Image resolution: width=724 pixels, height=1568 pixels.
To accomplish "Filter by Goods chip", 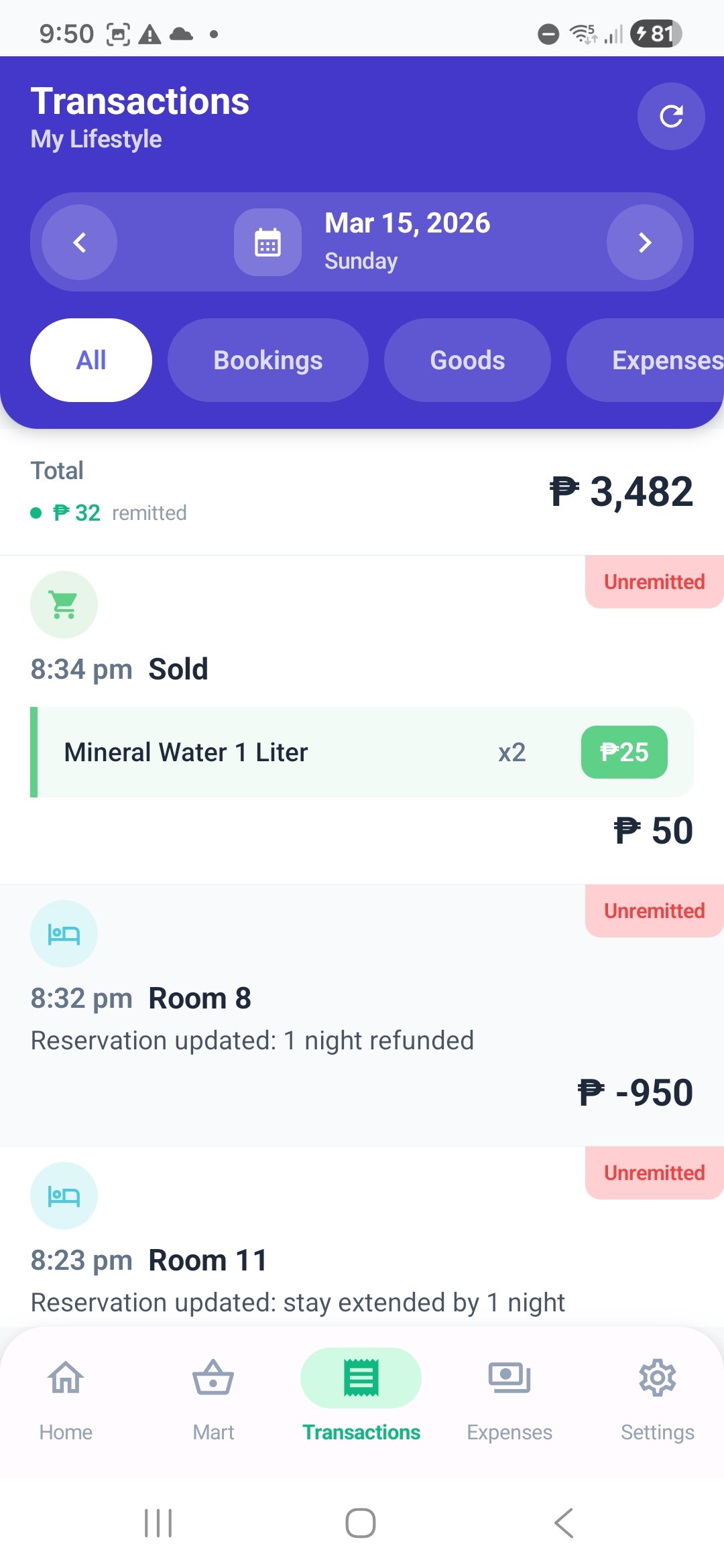I will tap(467, 360).
